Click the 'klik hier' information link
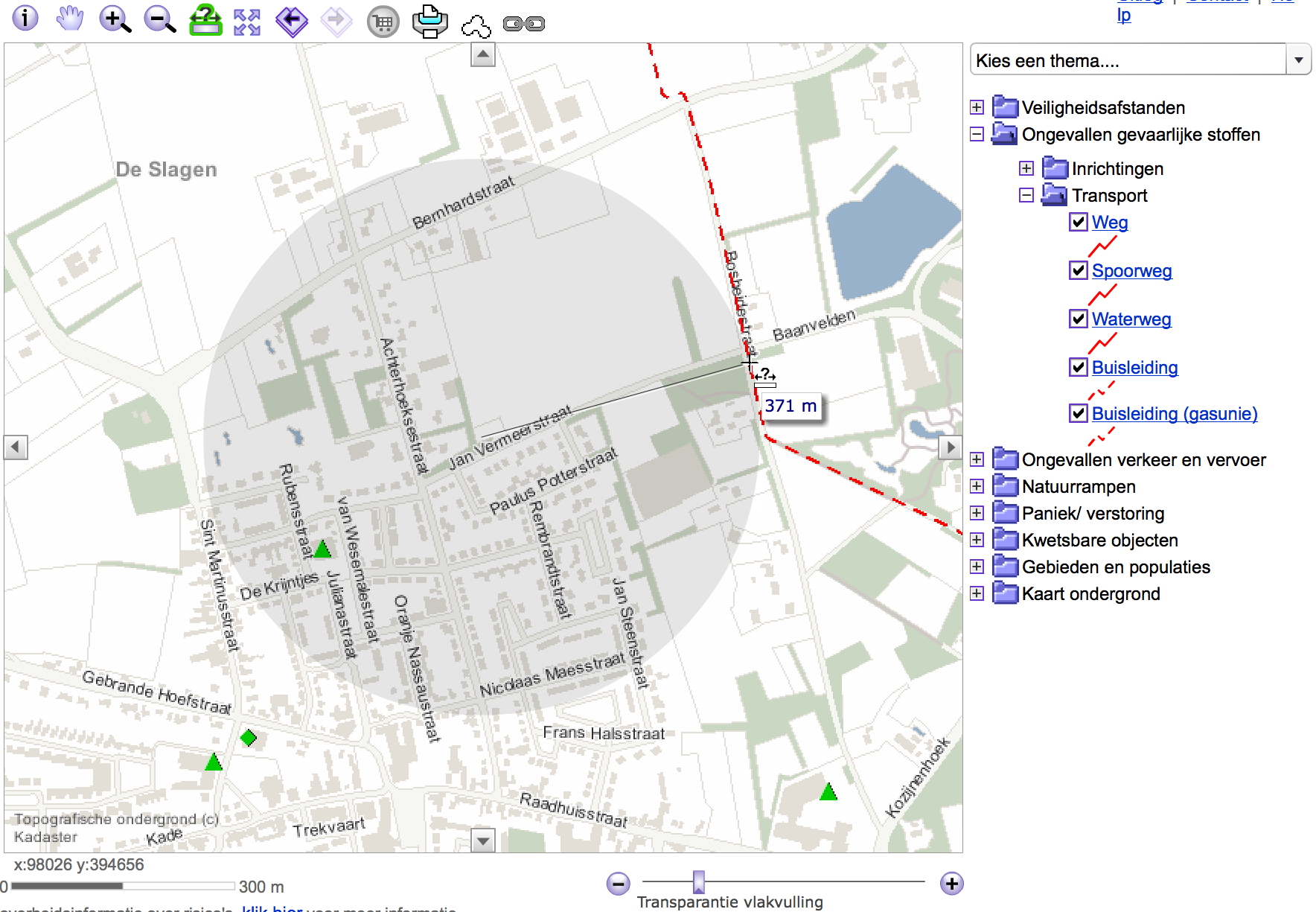The height and width of the screenshot is (912, 1316). [272, 909]
